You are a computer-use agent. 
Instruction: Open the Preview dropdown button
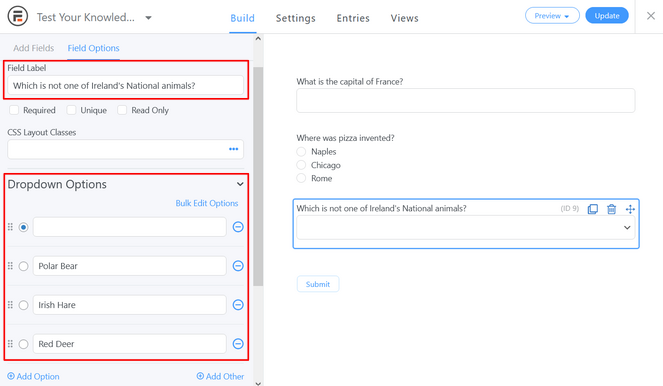[x=552, y=16]
